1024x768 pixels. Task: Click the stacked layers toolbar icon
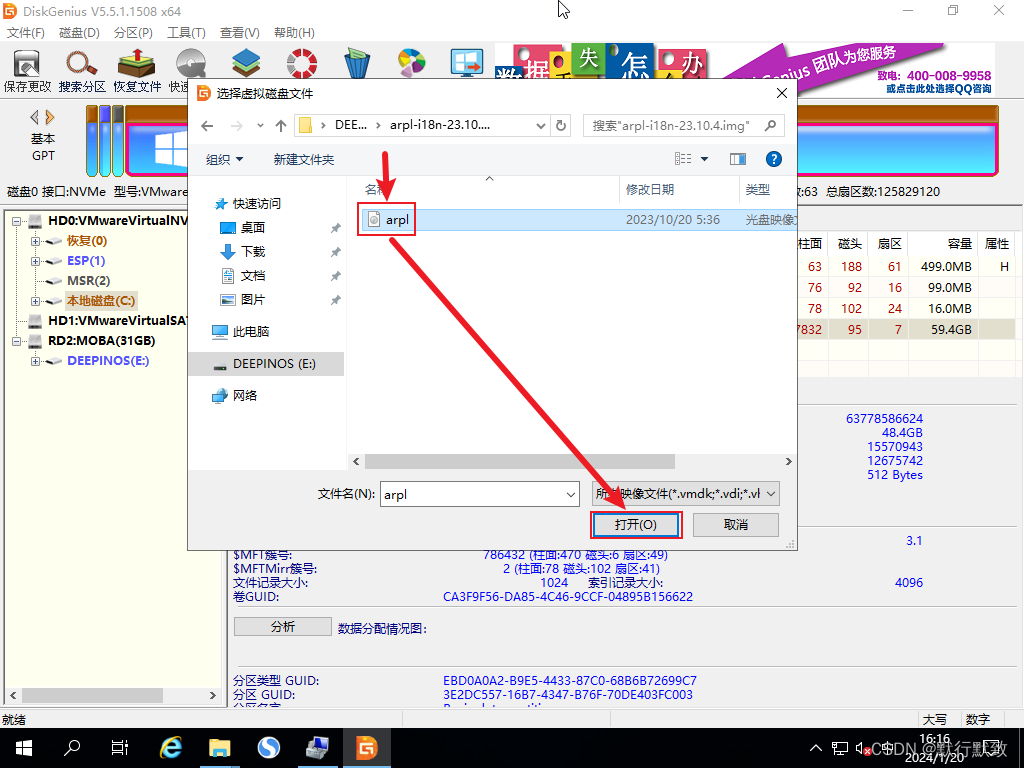246,64
